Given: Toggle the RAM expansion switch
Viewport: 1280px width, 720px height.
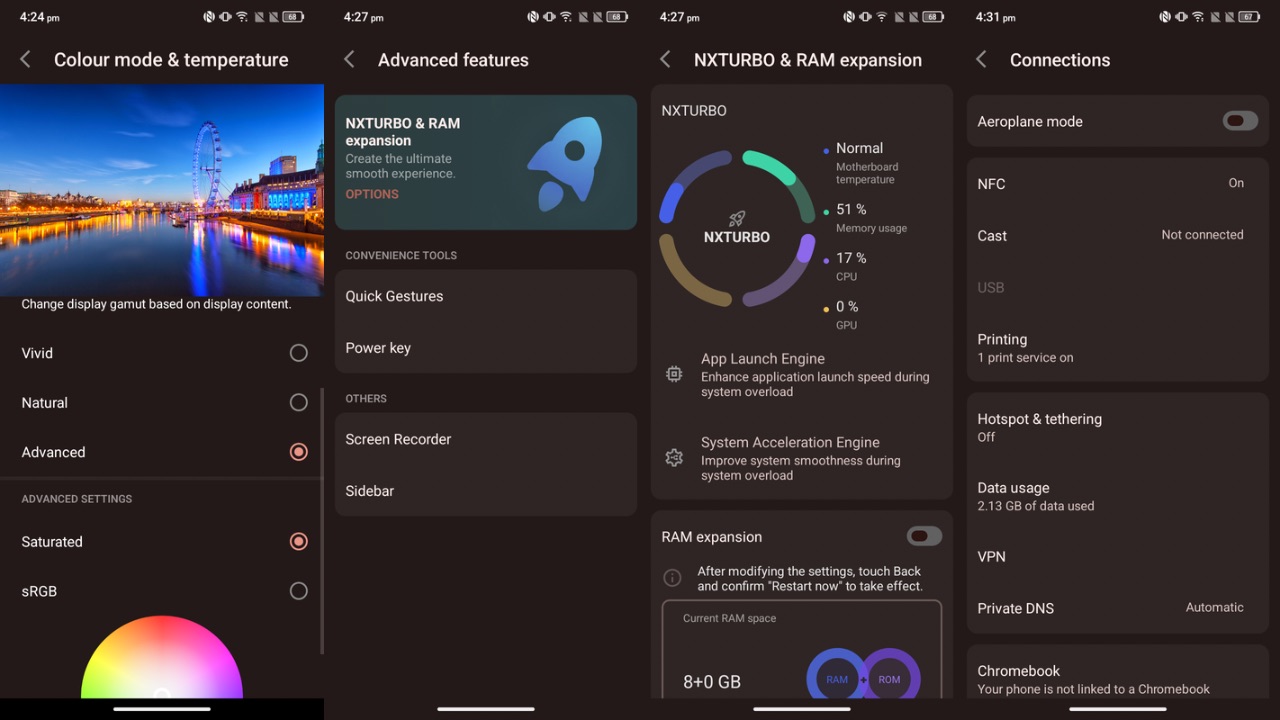Looking at the screenshot, I should (x=924, y=537).
